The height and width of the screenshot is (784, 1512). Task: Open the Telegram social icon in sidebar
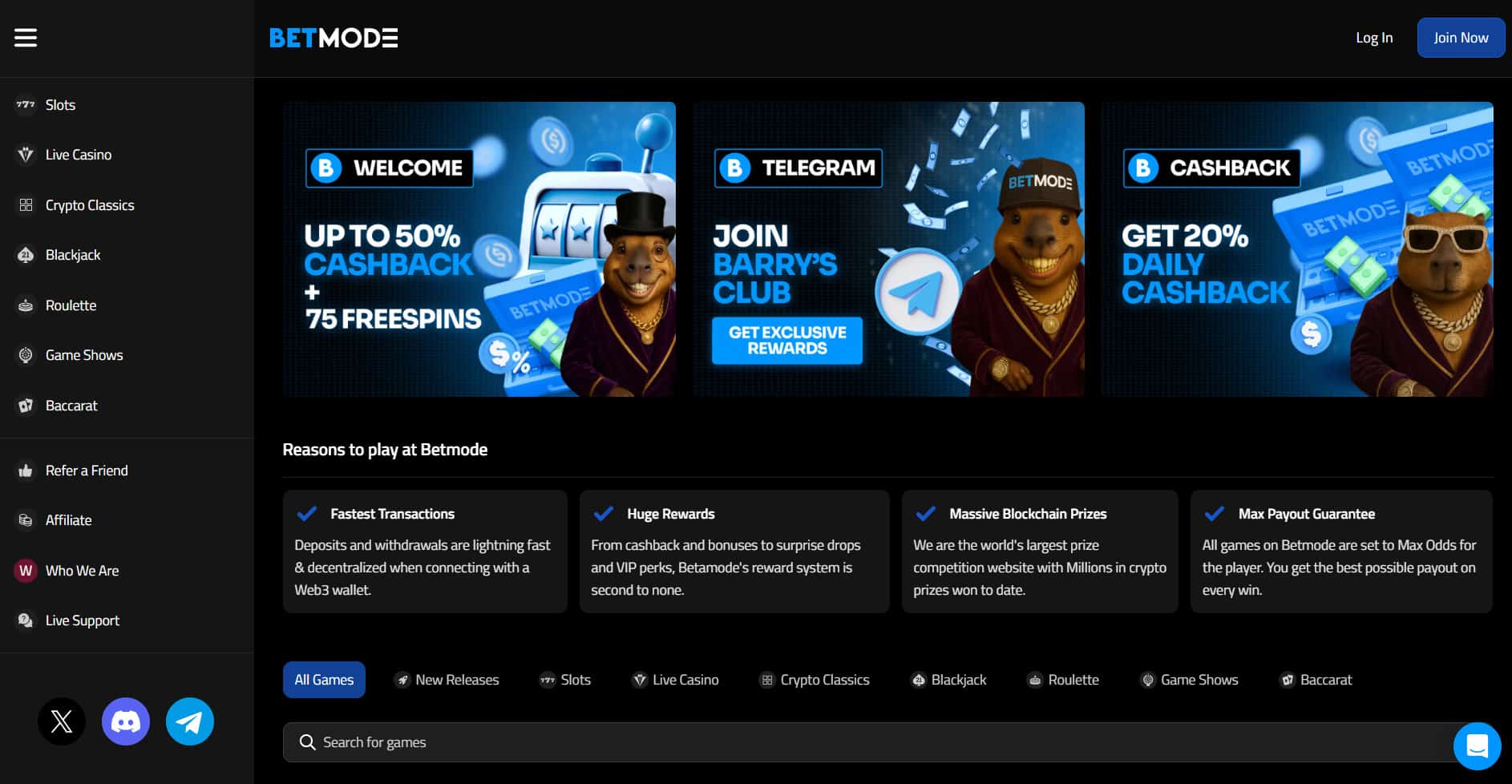[190, 721]
